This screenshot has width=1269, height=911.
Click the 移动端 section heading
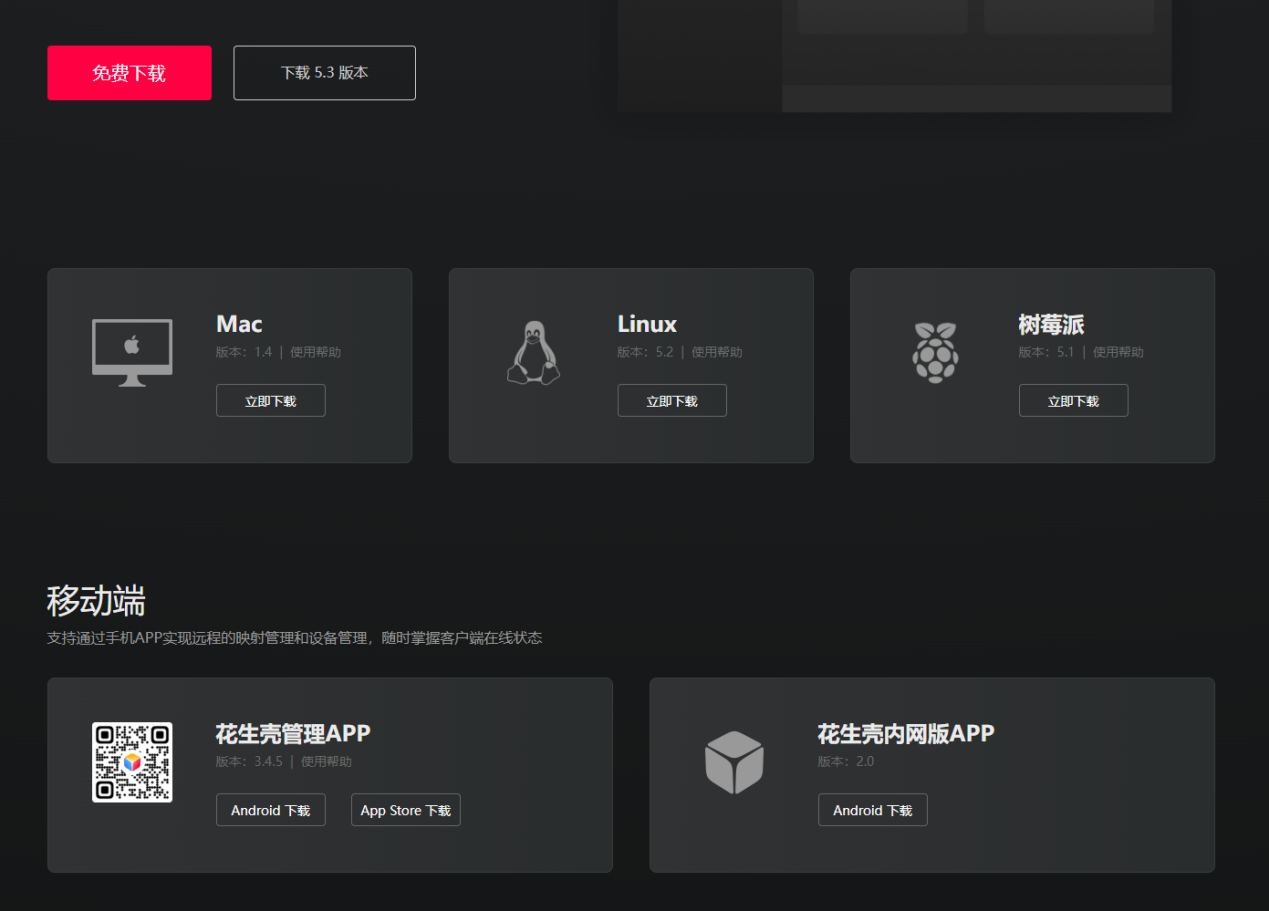coord(96,601)
